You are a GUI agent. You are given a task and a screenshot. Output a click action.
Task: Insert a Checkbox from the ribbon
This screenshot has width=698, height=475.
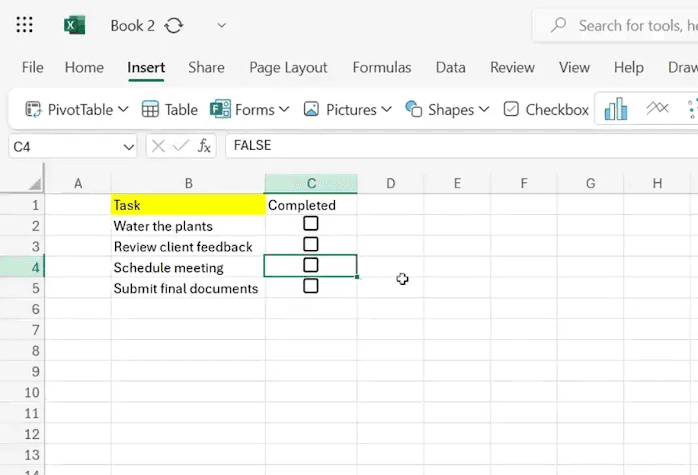[x=546, y=110]
